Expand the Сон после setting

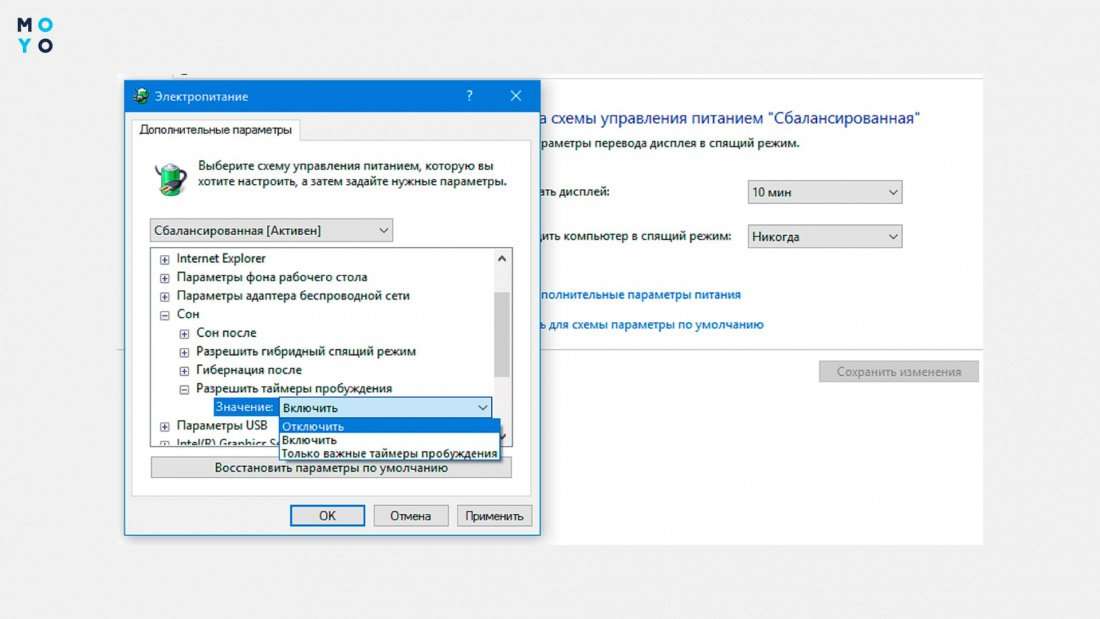(184, 334)
